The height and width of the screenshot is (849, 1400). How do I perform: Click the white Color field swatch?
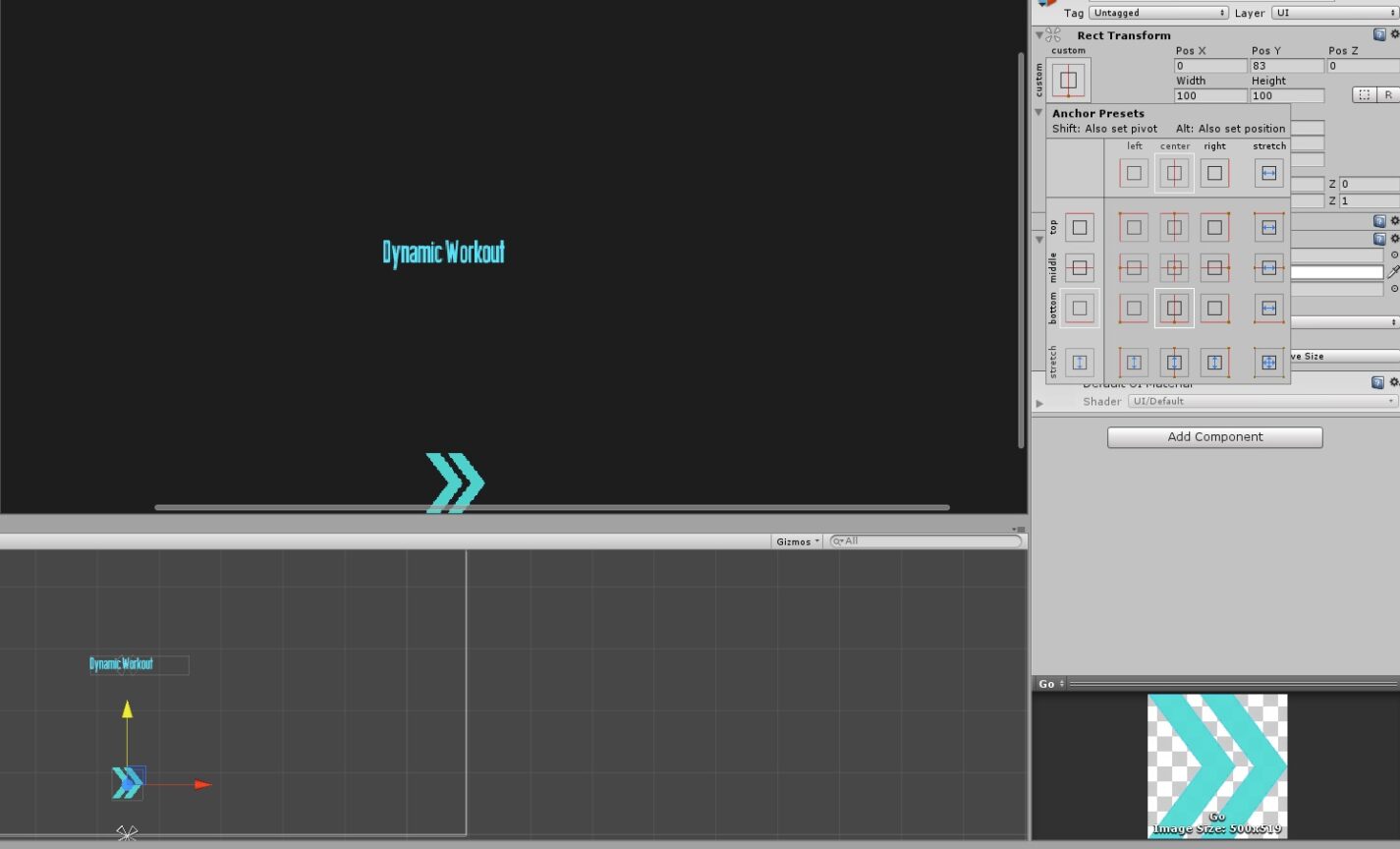1337,272
